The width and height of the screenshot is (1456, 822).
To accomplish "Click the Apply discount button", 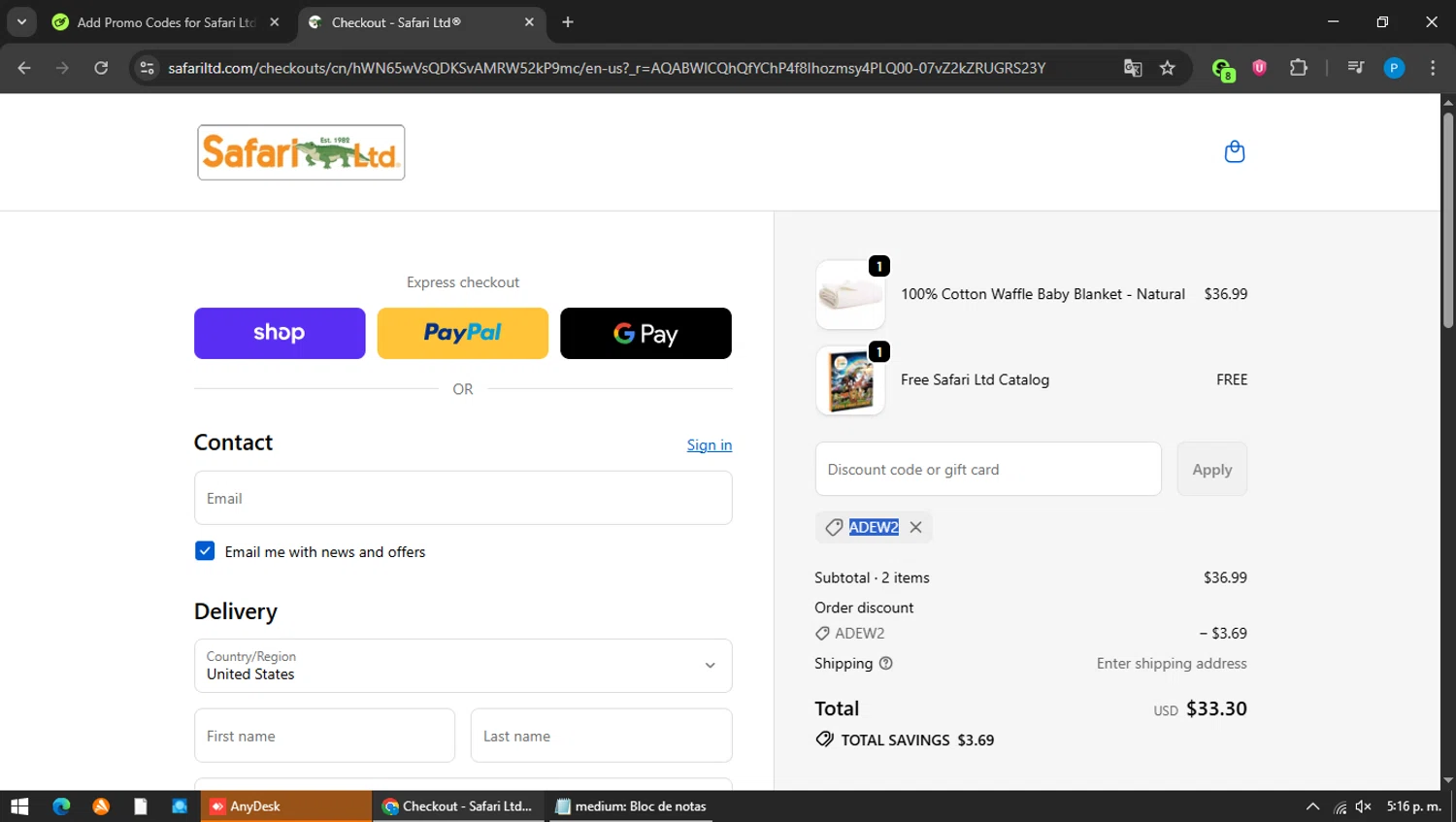I will coord(1212,469).
